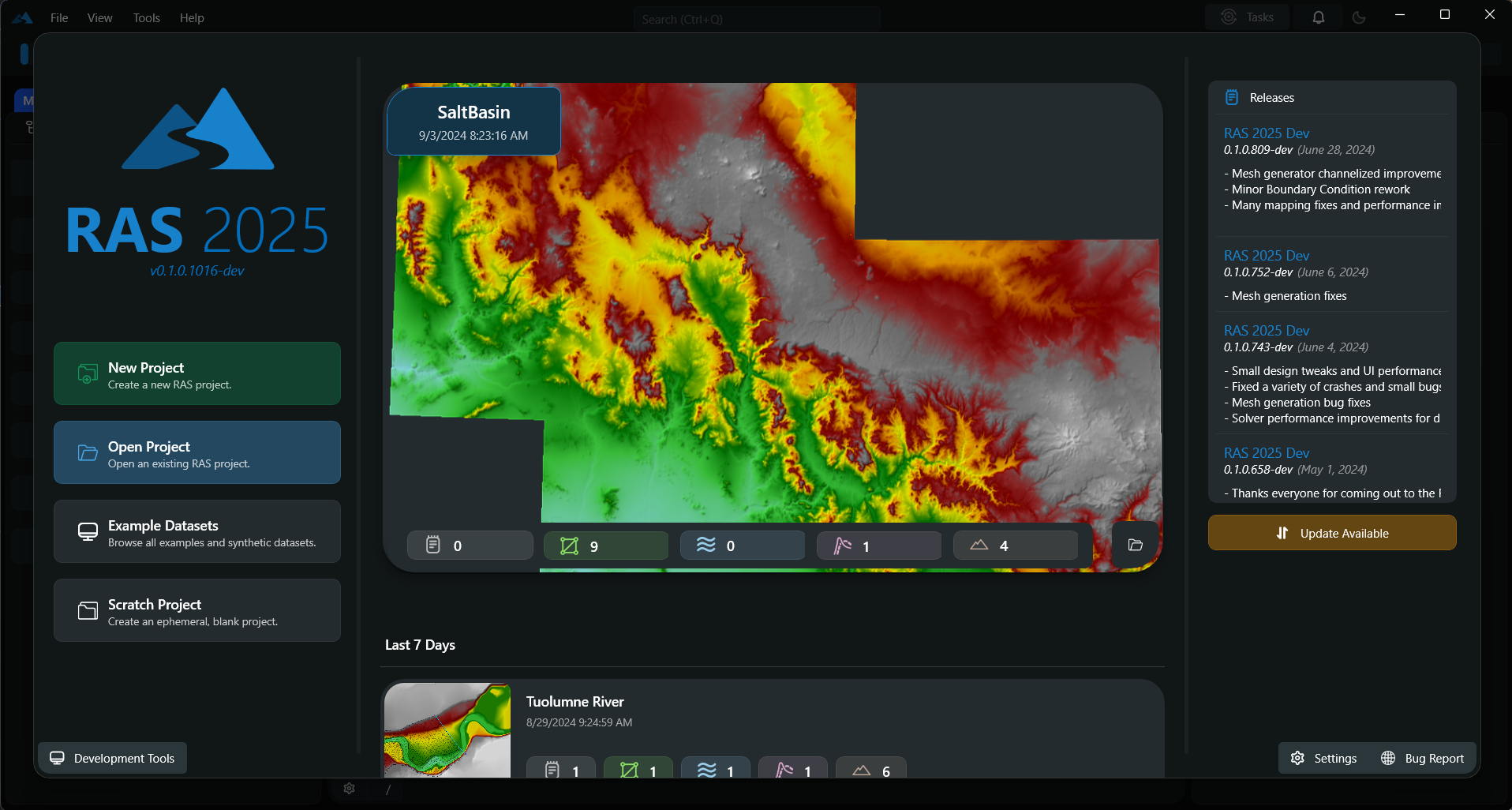1512x810 pixels.
Task: Click the notification bell icon
Action: pos(1318,17)
